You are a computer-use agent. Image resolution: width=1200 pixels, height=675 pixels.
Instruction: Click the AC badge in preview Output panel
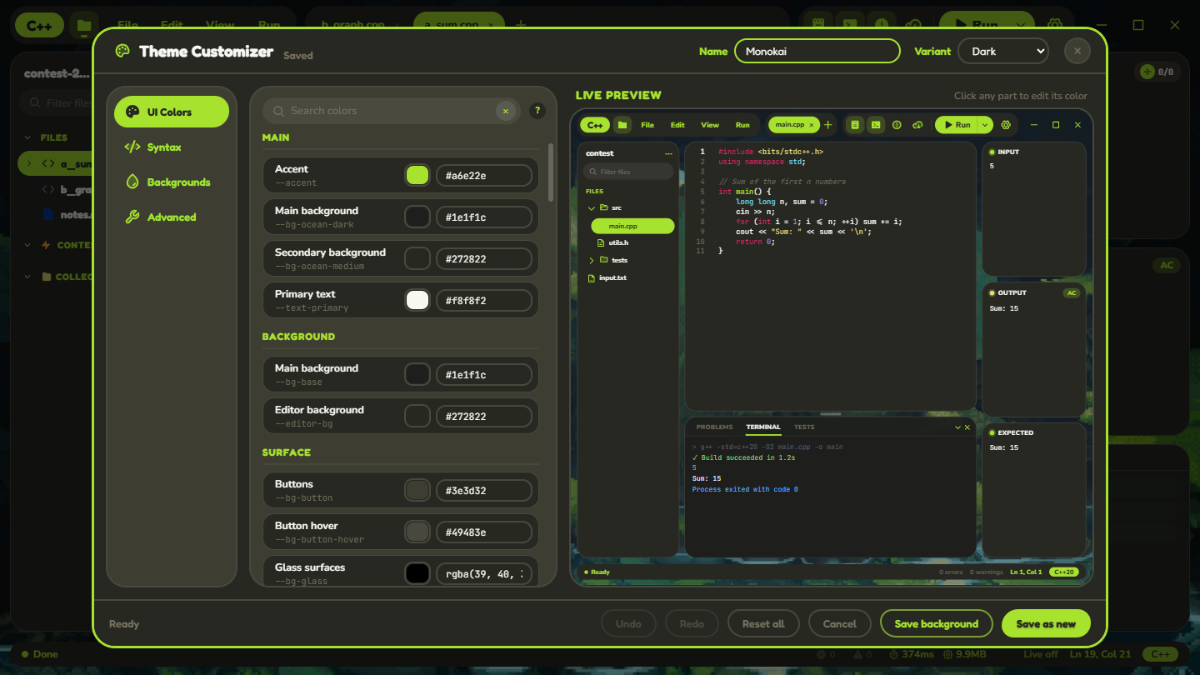coord(1071,293)
